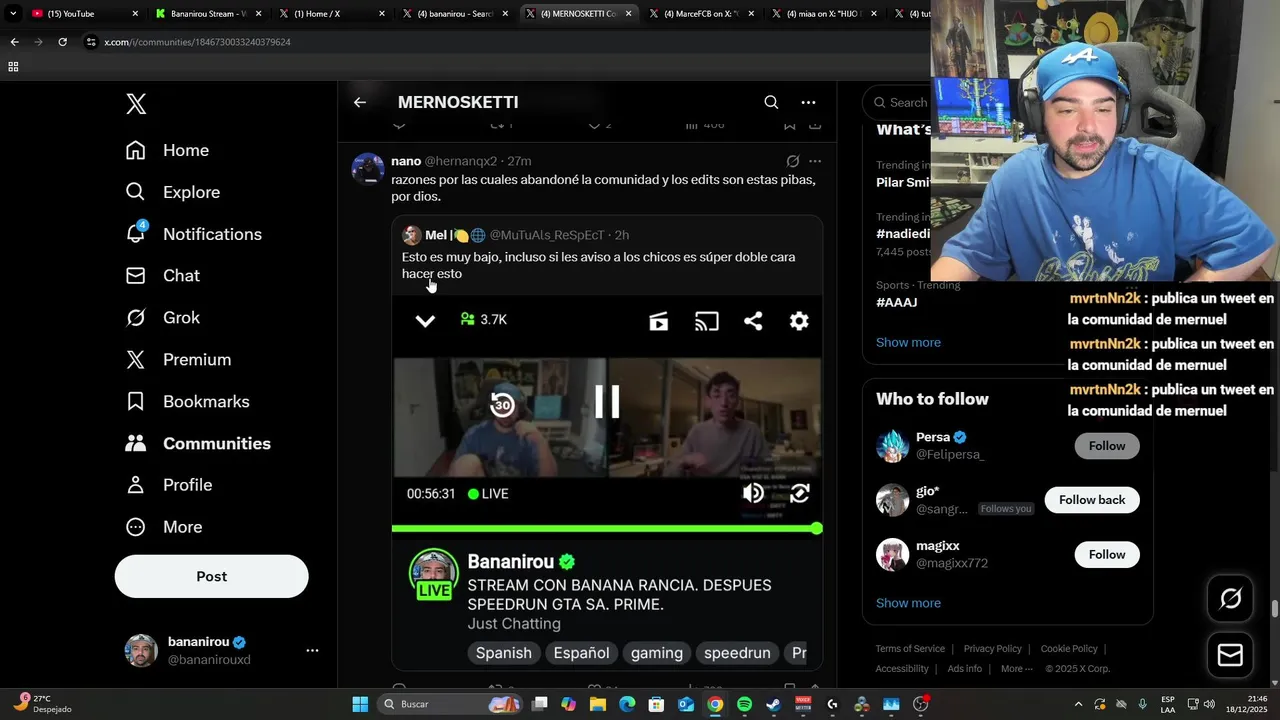Open the X logo home icon
The width and height of the screenshot is (1280, 720).
coord(136,103)
